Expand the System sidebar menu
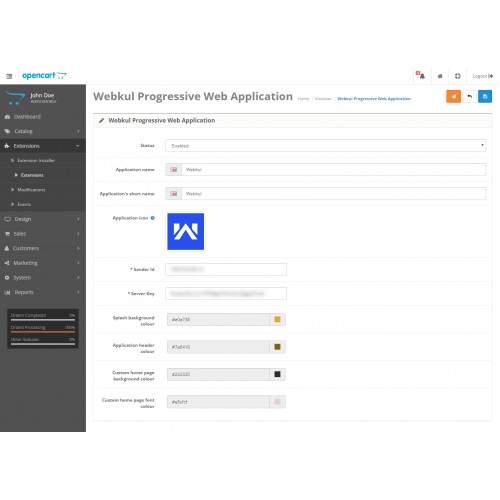 [x=43, y=278]
